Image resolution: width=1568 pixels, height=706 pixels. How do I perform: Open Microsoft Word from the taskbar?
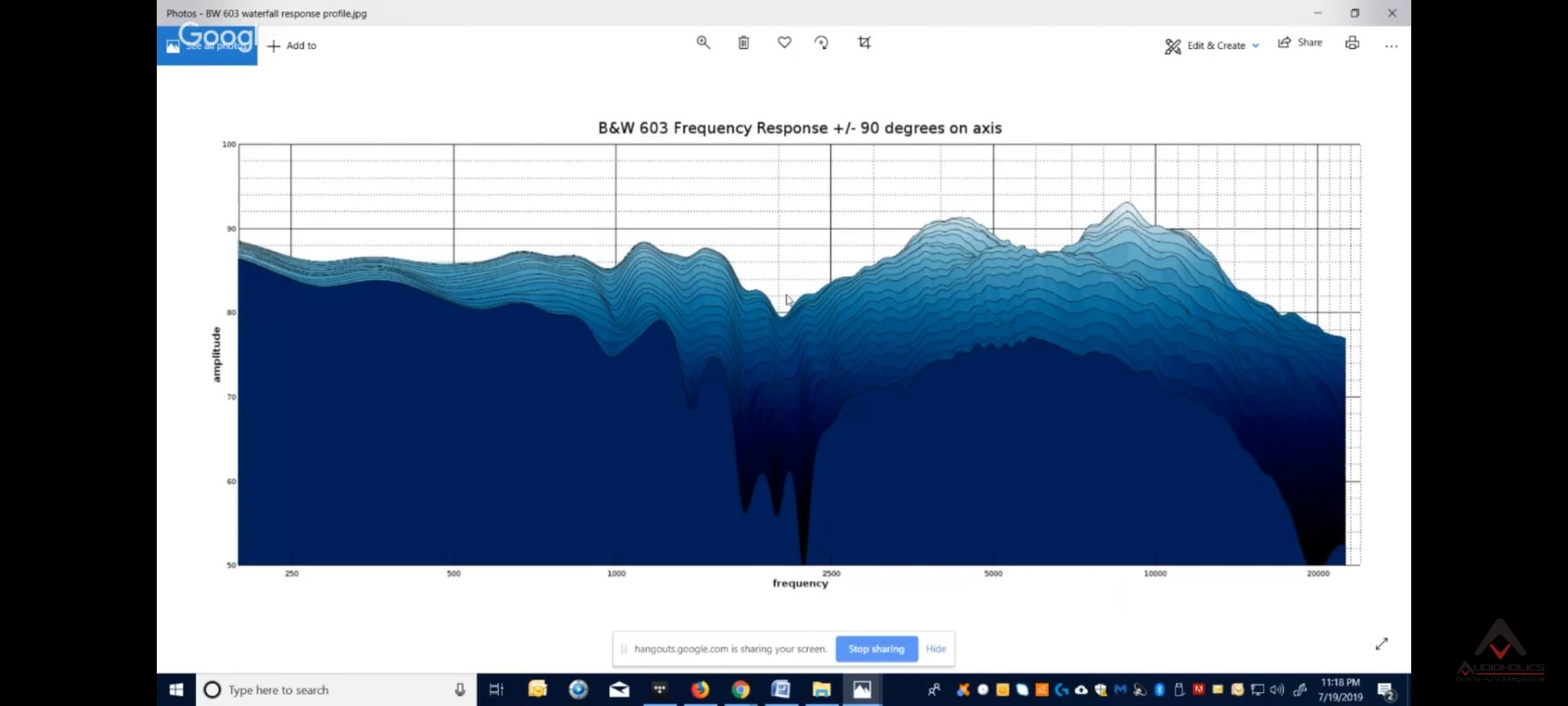click(x=781, y=690)
